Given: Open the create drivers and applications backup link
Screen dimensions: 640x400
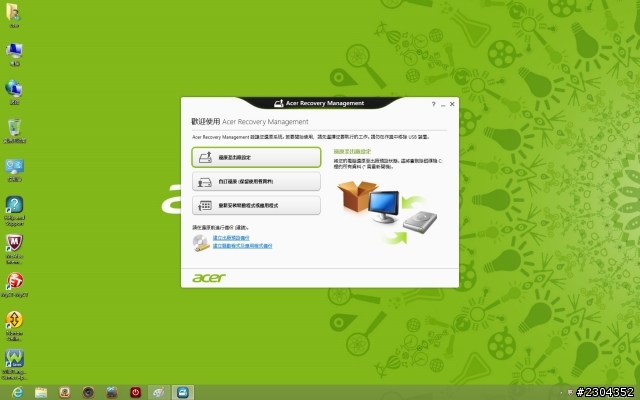Looking at the screenshot, I should coord(242,246).
